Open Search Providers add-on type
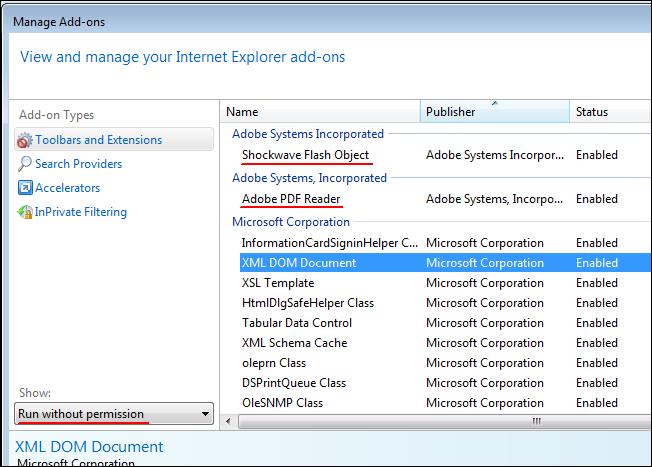The height and width of the screenshot is (467, 652). click(x=78, y=164)
